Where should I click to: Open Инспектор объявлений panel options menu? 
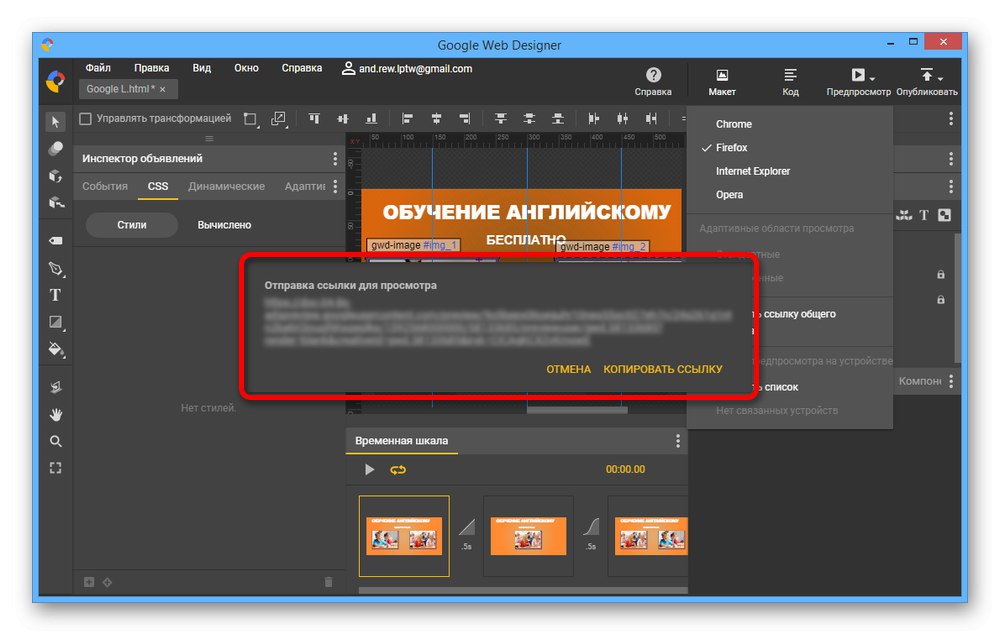click(335, 159)
